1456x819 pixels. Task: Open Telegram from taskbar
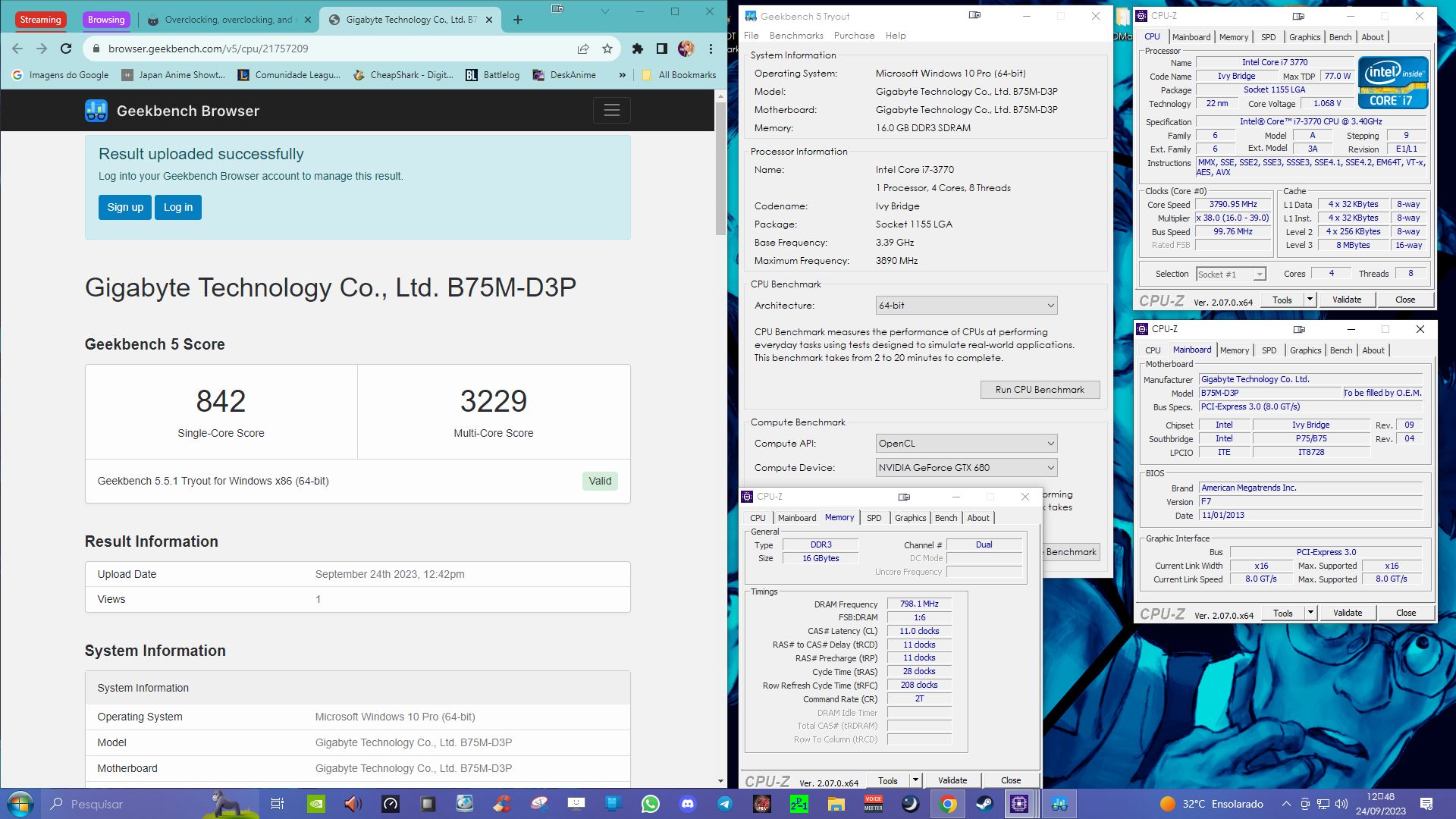pos(725,804)
